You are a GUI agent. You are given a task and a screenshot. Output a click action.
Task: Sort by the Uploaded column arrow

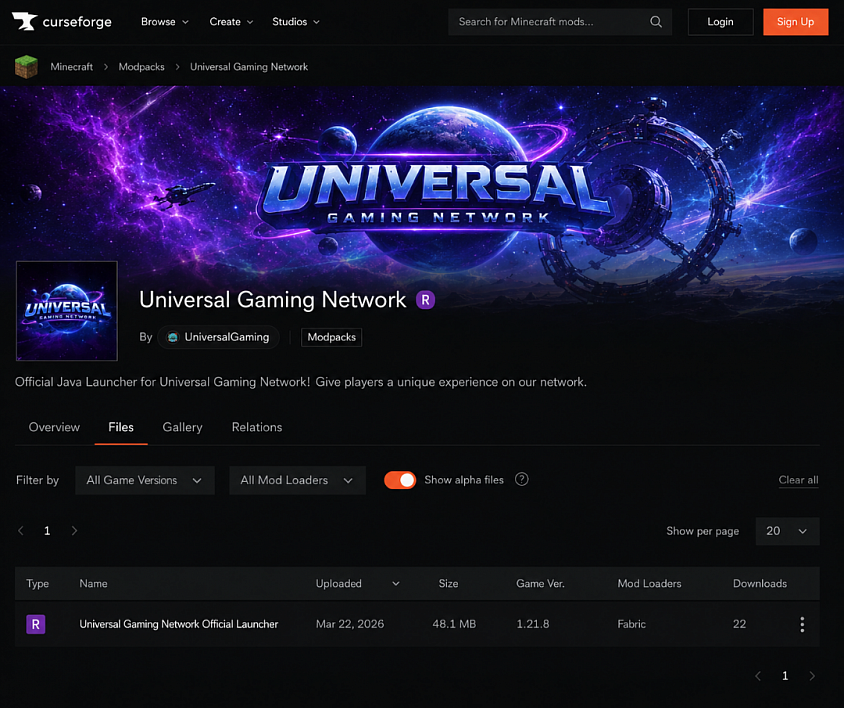click(x=396, y=584)
